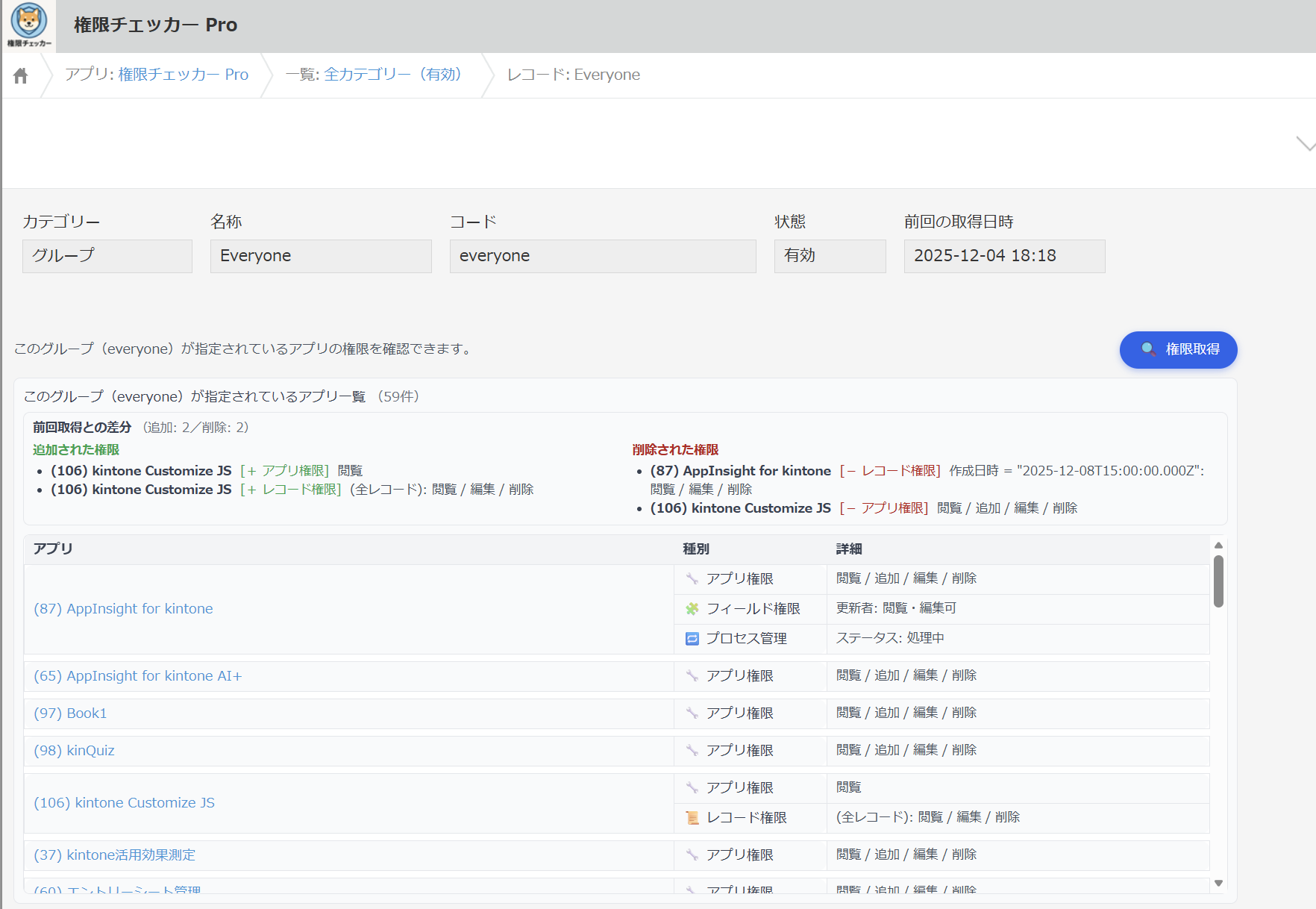Image resolution: width=1316 pixels, height=909 pixels.
Task: Click the wrench icon in the AppInsight for kintone row
Action: (692, 579)
